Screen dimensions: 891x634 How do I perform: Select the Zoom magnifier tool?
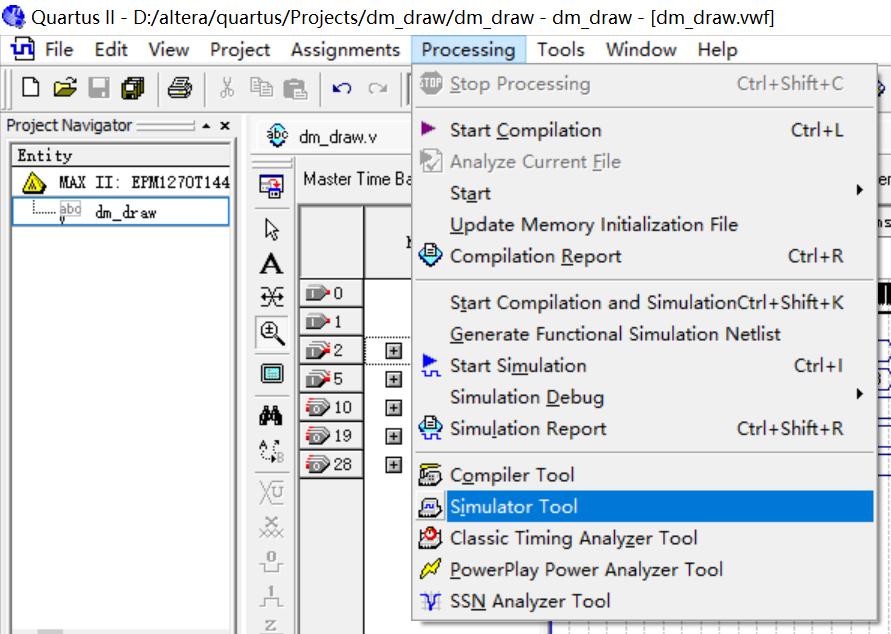coord(272,333)
